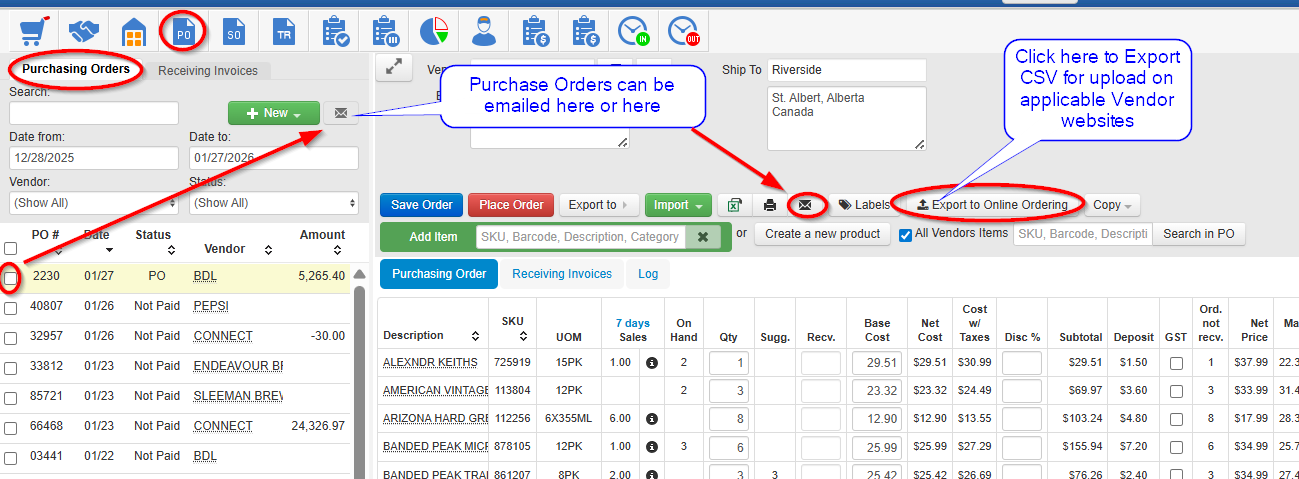Click Qty field for ARIZONA HARD row
The width and height of the screenshot is (1299, 479).
[x=727, y=419]
